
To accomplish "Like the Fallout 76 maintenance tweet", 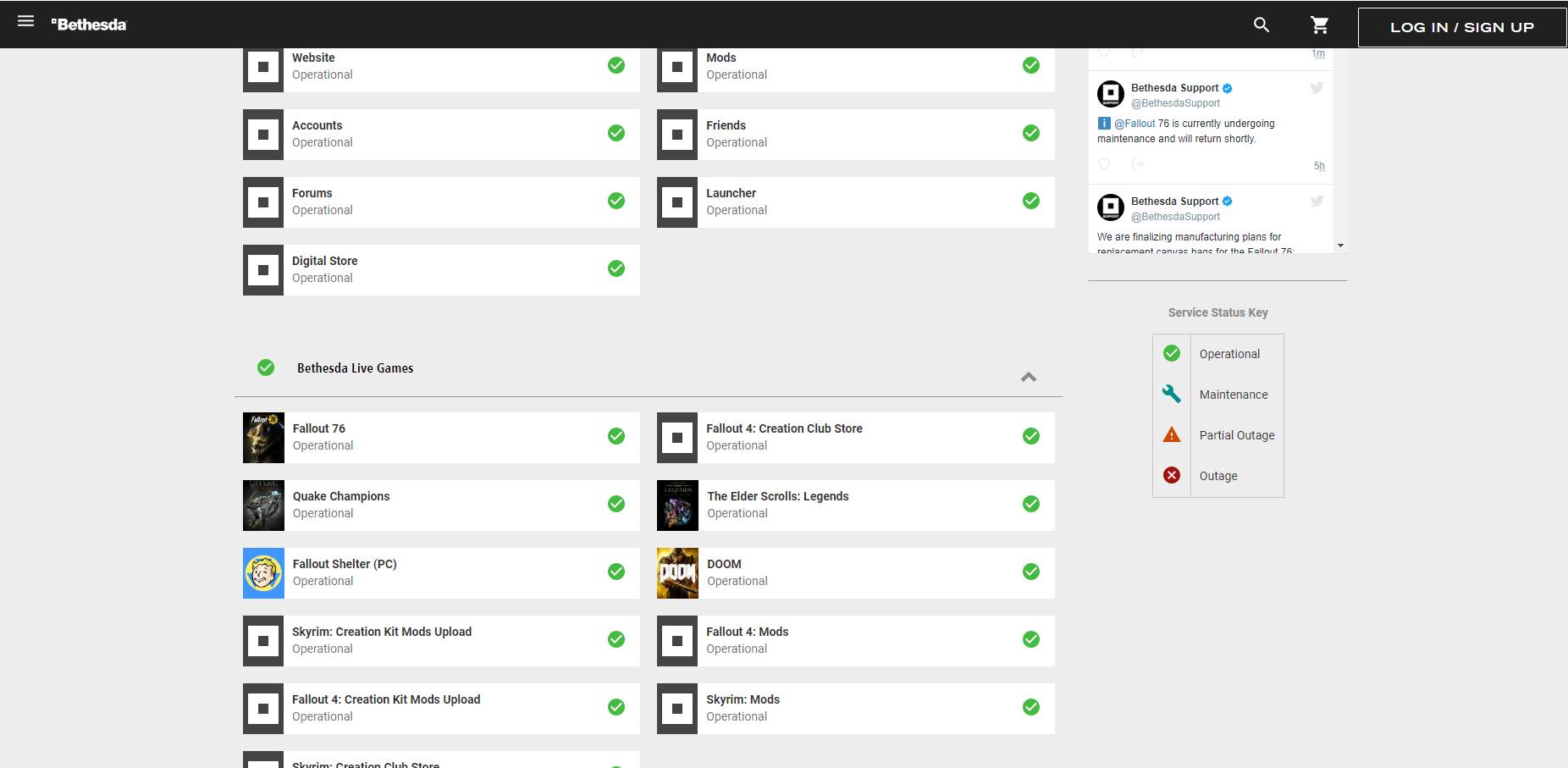I will pyautogui.click(x=1104, y=164).
